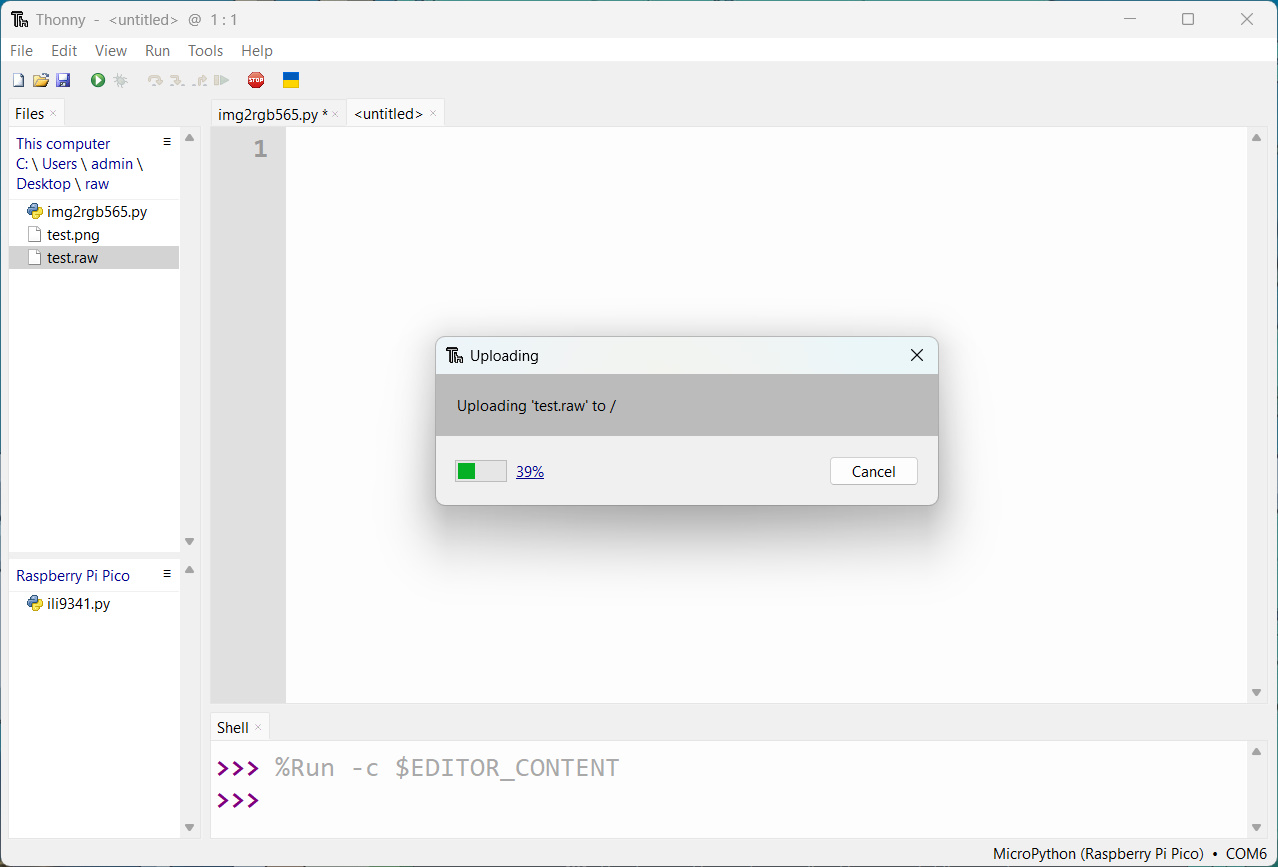Navigate to Desktop folder in path

click(x=43, y=183)
